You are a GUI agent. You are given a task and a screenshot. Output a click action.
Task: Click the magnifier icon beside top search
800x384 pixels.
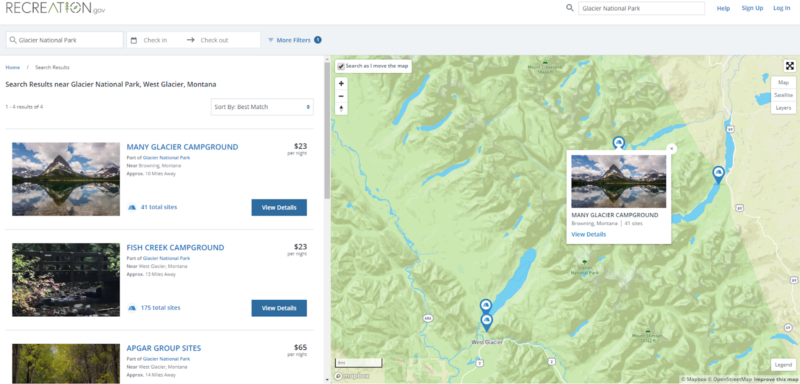point(570,8)
